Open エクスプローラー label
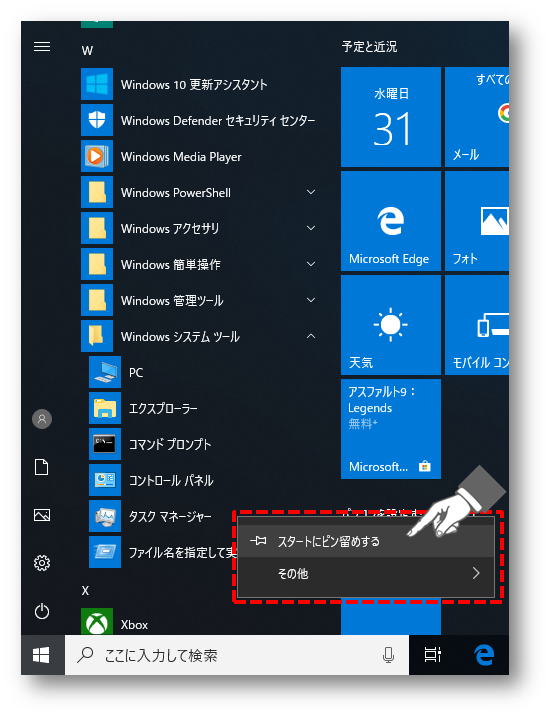Viewport: 551px width, 717px height. click(x=163, y=408)
